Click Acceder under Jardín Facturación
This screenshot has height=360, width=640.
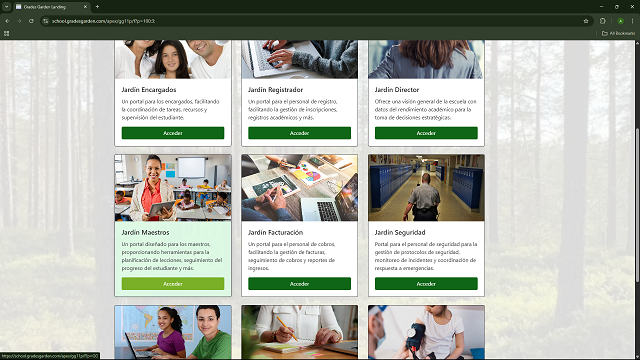[299, 284]
